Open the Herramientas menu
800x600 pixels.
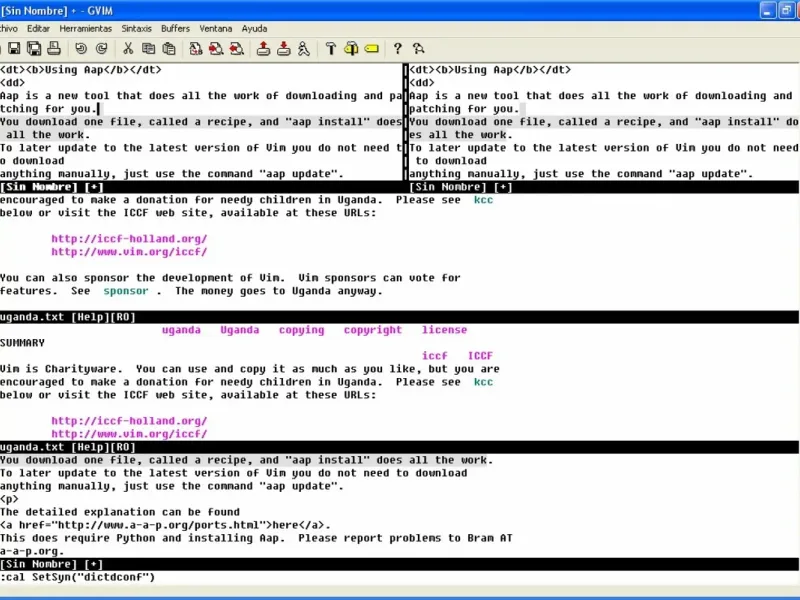pos(86,29)
